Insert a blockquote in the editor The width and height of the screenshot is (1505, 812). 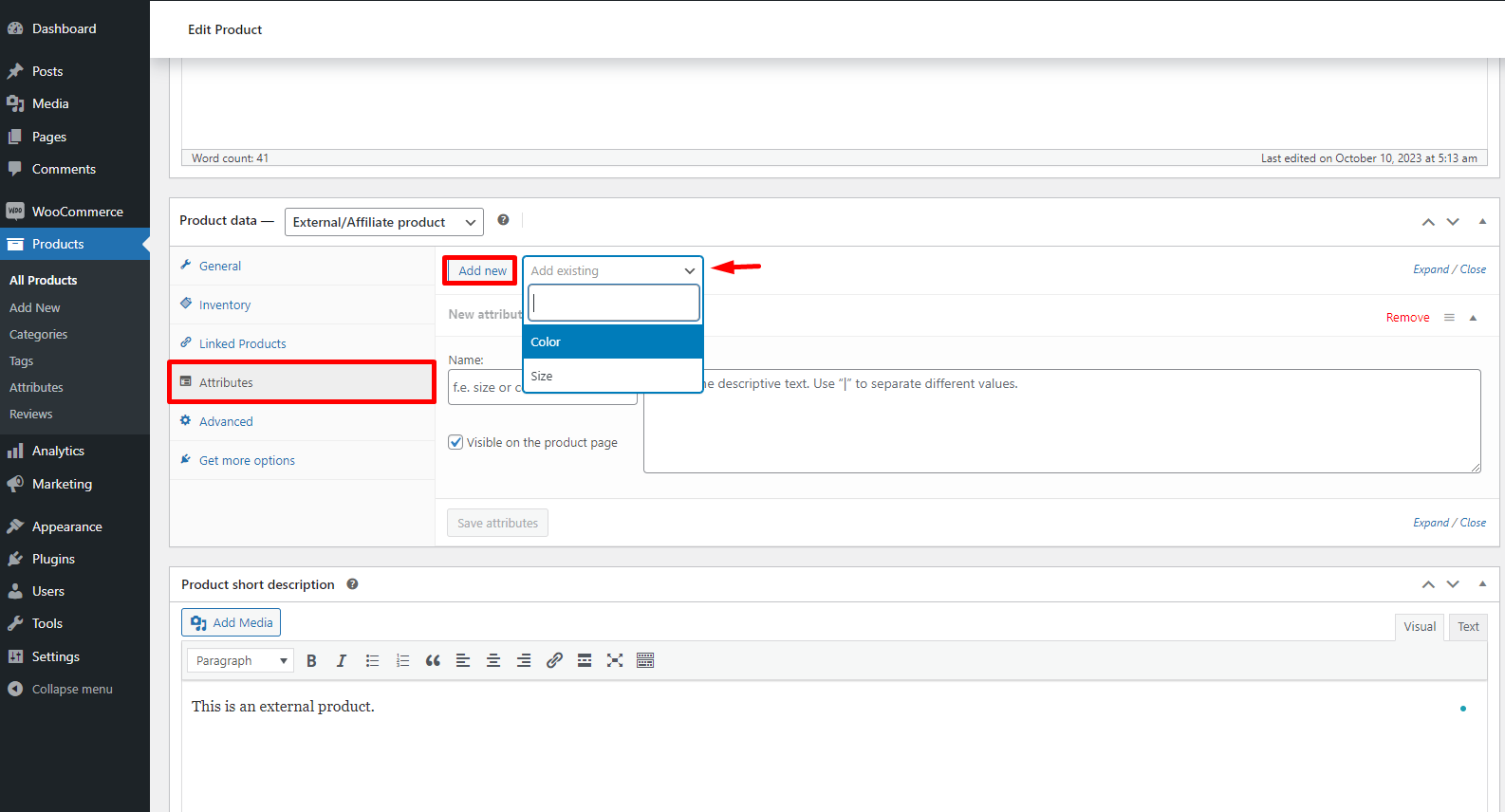433,660
